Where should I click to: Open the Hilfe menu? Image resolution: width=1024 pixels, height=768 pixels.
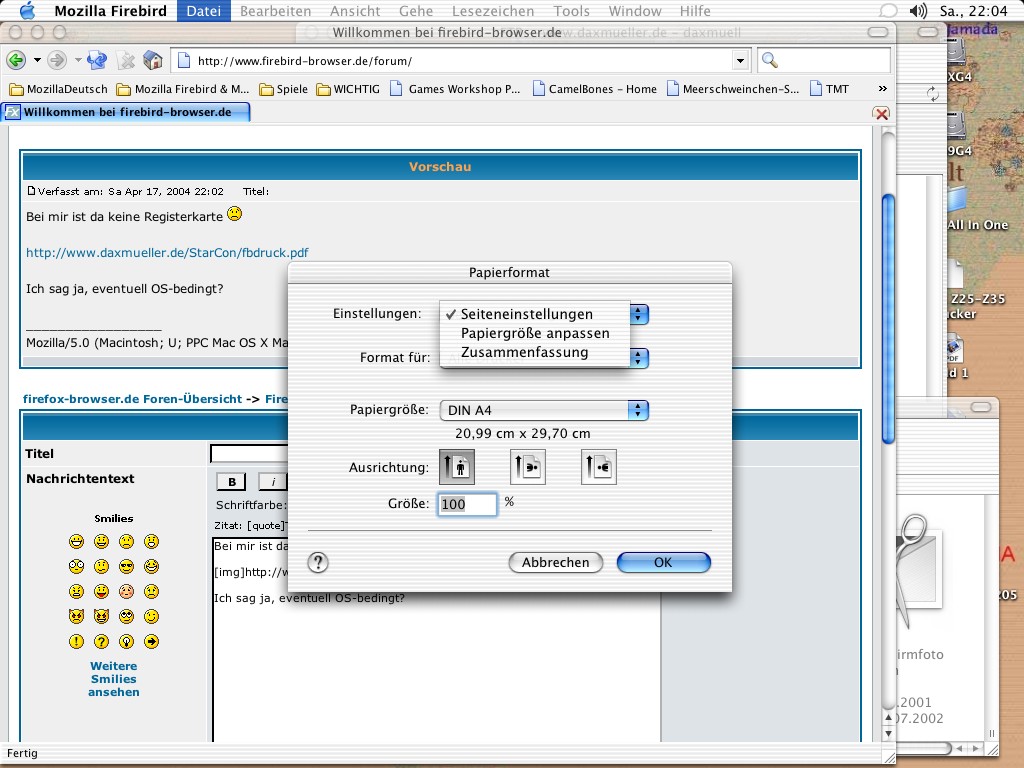tap(695, 10)
